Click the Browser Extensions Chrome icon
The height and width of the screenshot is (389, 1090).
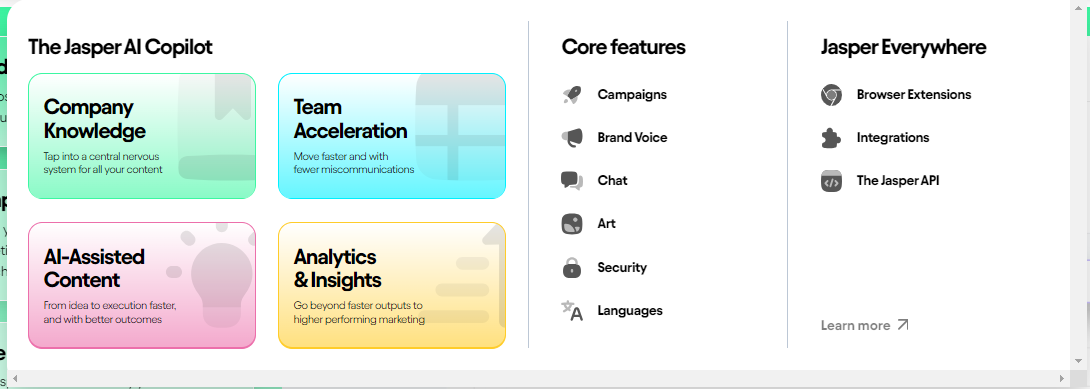(x=831, y=95)
